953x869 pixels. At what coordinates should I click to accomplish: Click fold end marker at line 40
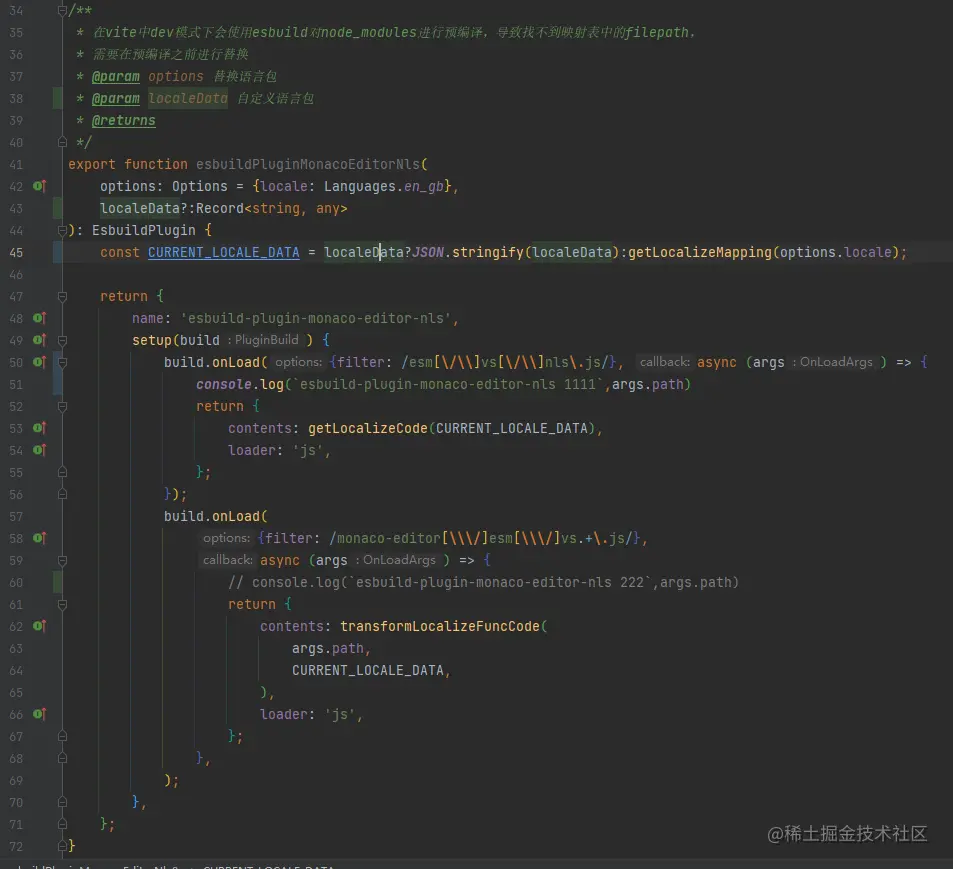pyautogui.click(x=62, y=142)
